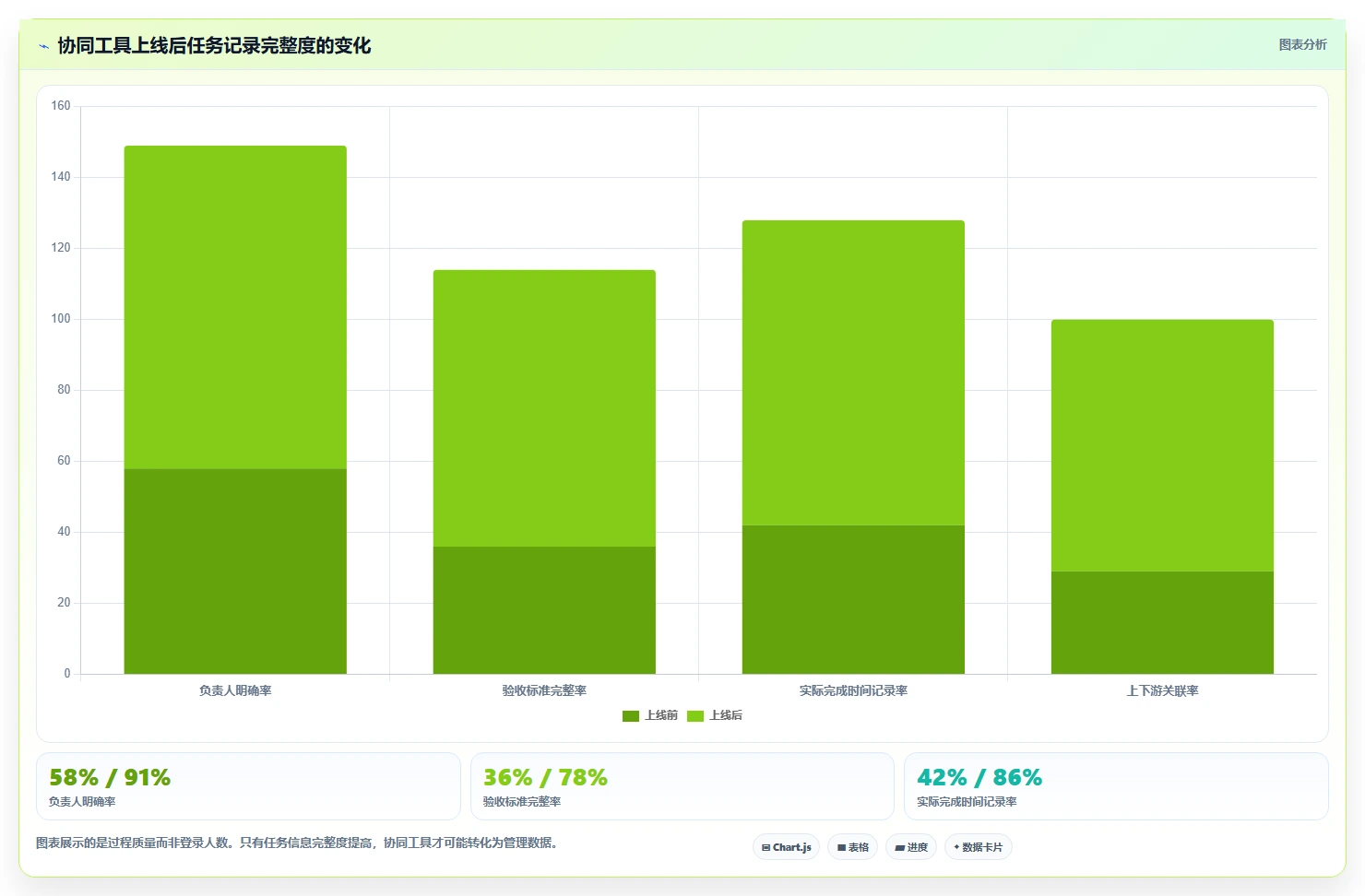Screen dimensions: 1365x896
Task: Click the icon in the 进度 chip
Action: pyautogui.click(x=899, y=847)
